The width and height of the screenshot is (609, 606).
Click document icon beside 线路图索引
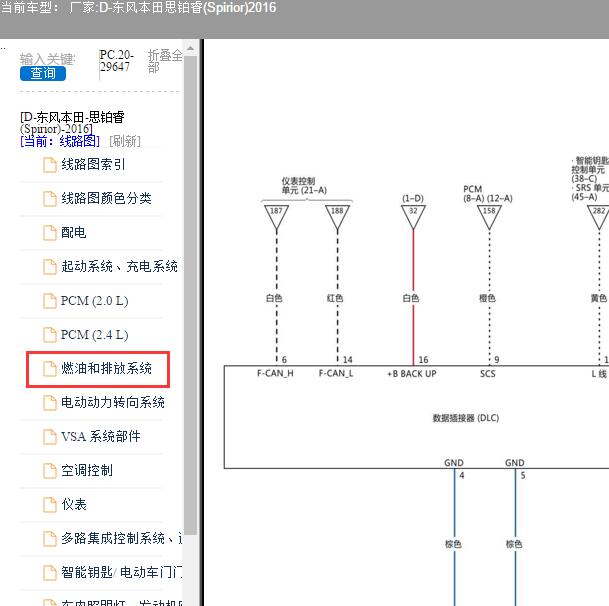50,165
